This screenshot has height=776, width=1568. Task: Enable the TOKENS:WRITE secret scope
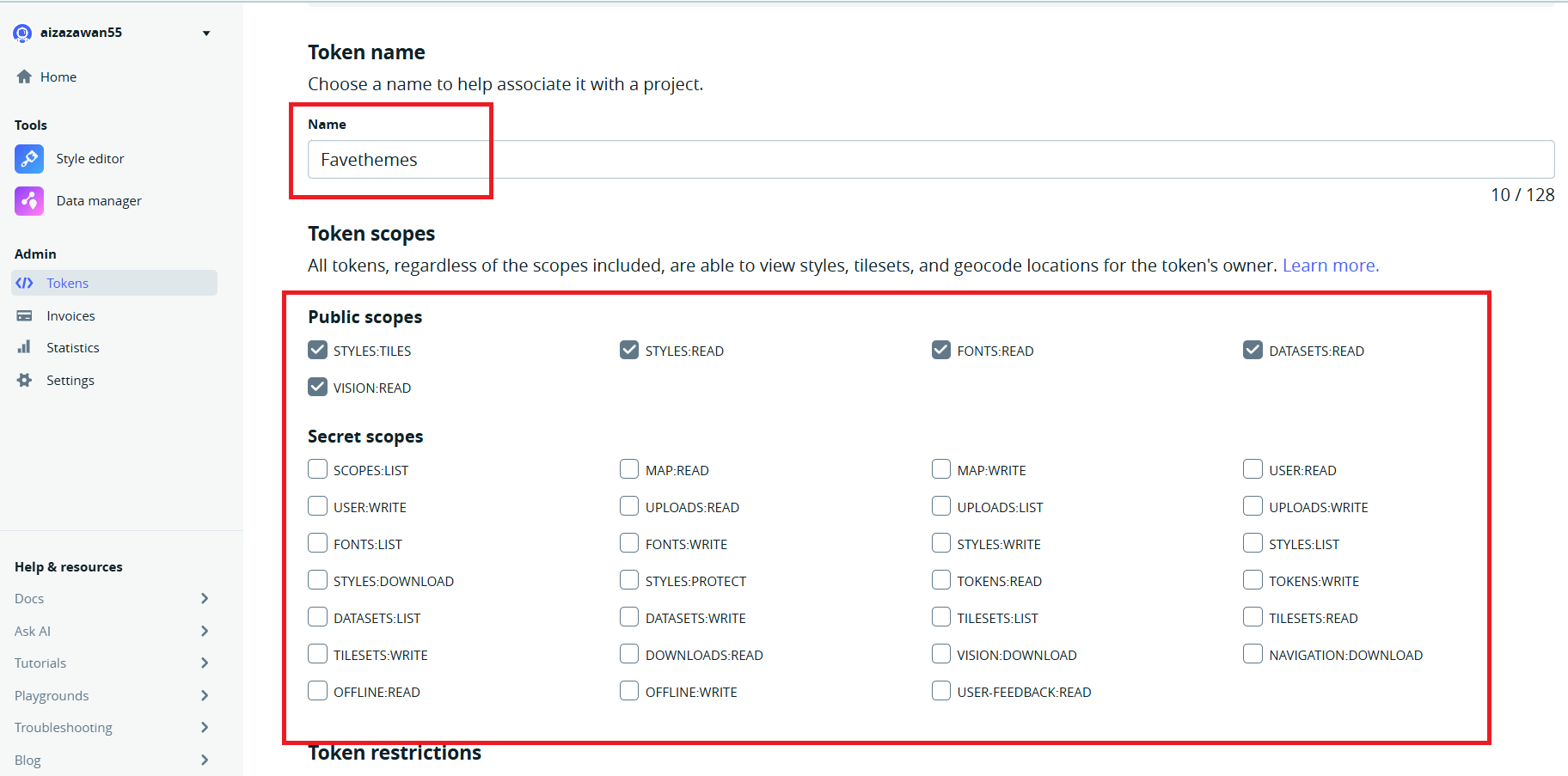pos(1253,580)
